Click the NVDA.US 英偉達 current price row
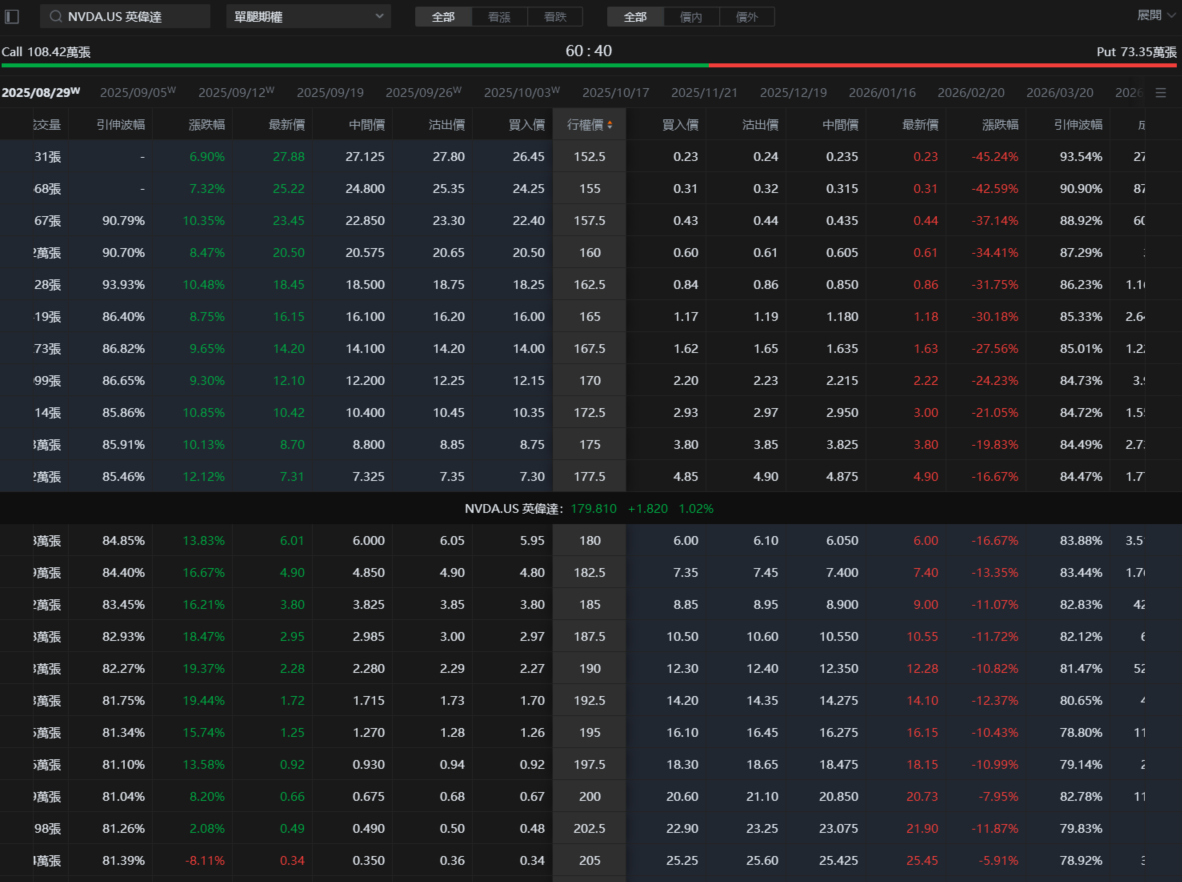The width and height of the screenshot is (1182, 882). pyautogui.click(x=590, y=508)
